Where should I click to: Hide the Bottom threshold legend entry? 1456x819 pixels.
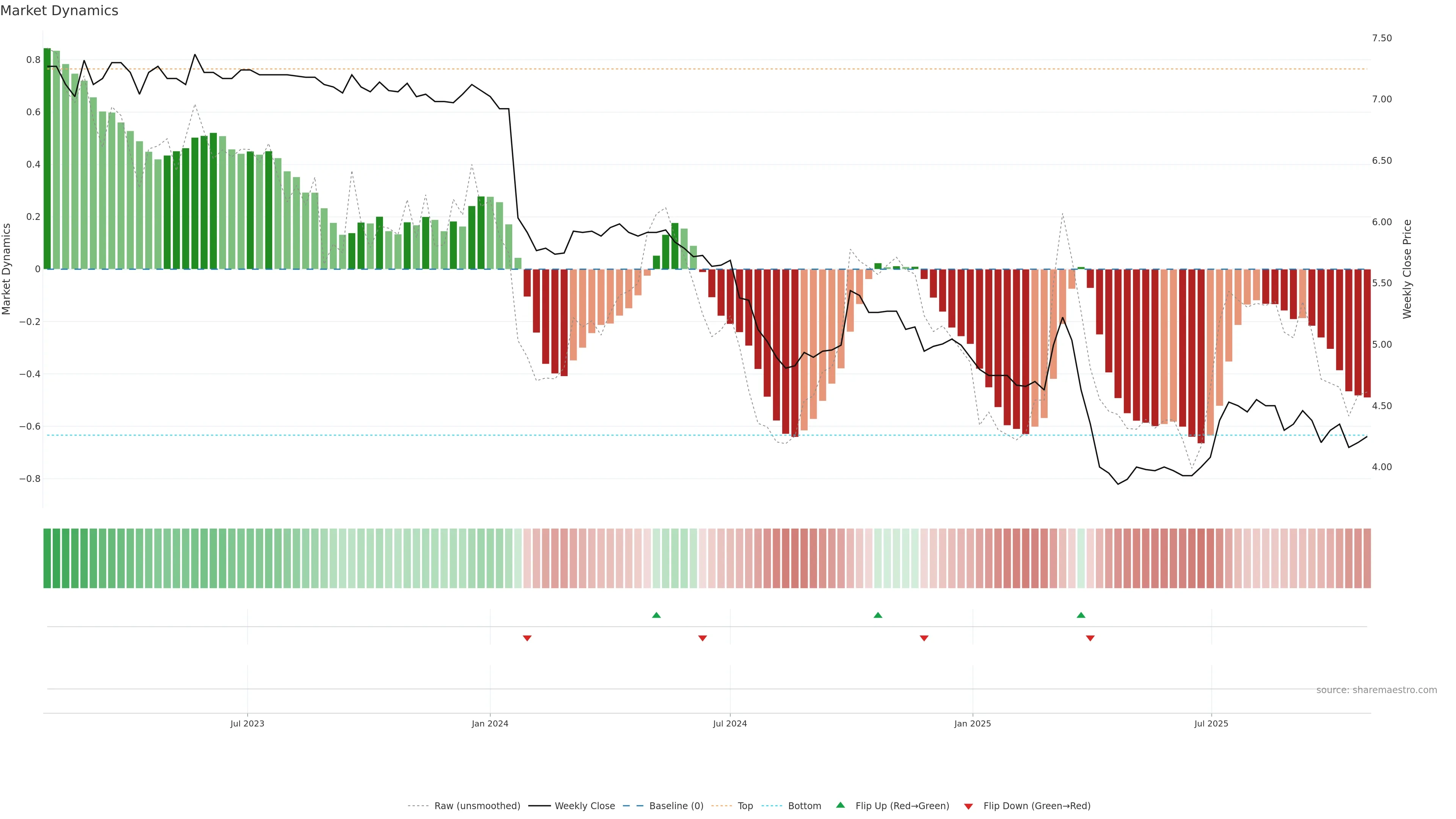tap(804, 806)
